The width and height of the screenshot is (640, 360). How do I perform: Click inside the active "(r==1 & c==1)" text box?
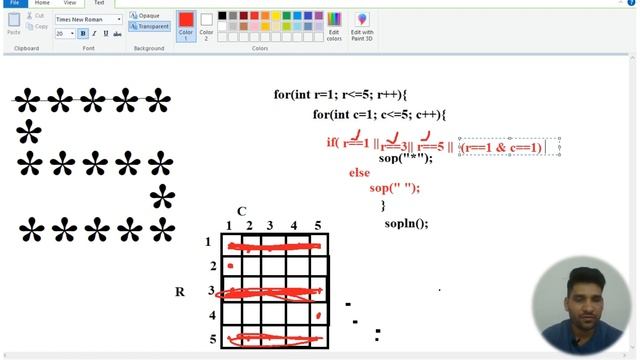(x=509, y=147)
